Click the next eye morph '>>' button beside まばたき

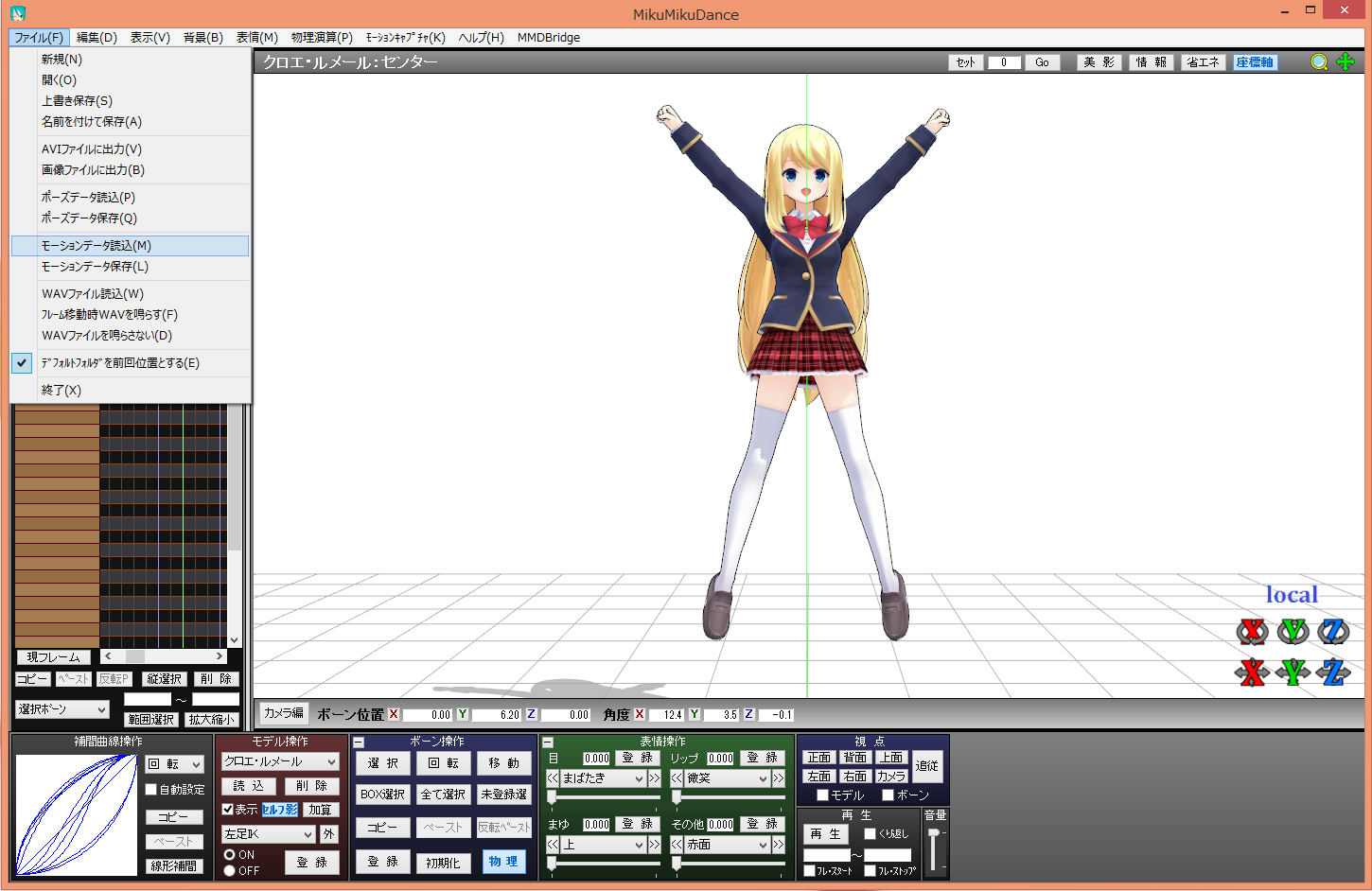click(x=654, y=778)
